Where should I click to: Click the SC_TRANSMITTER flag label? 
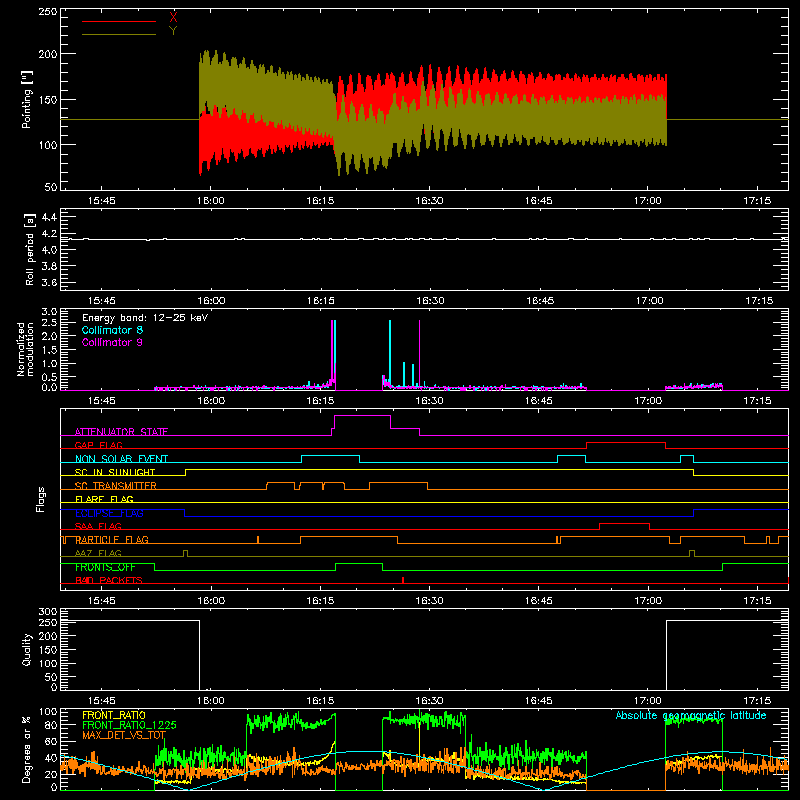pos(116,486)
